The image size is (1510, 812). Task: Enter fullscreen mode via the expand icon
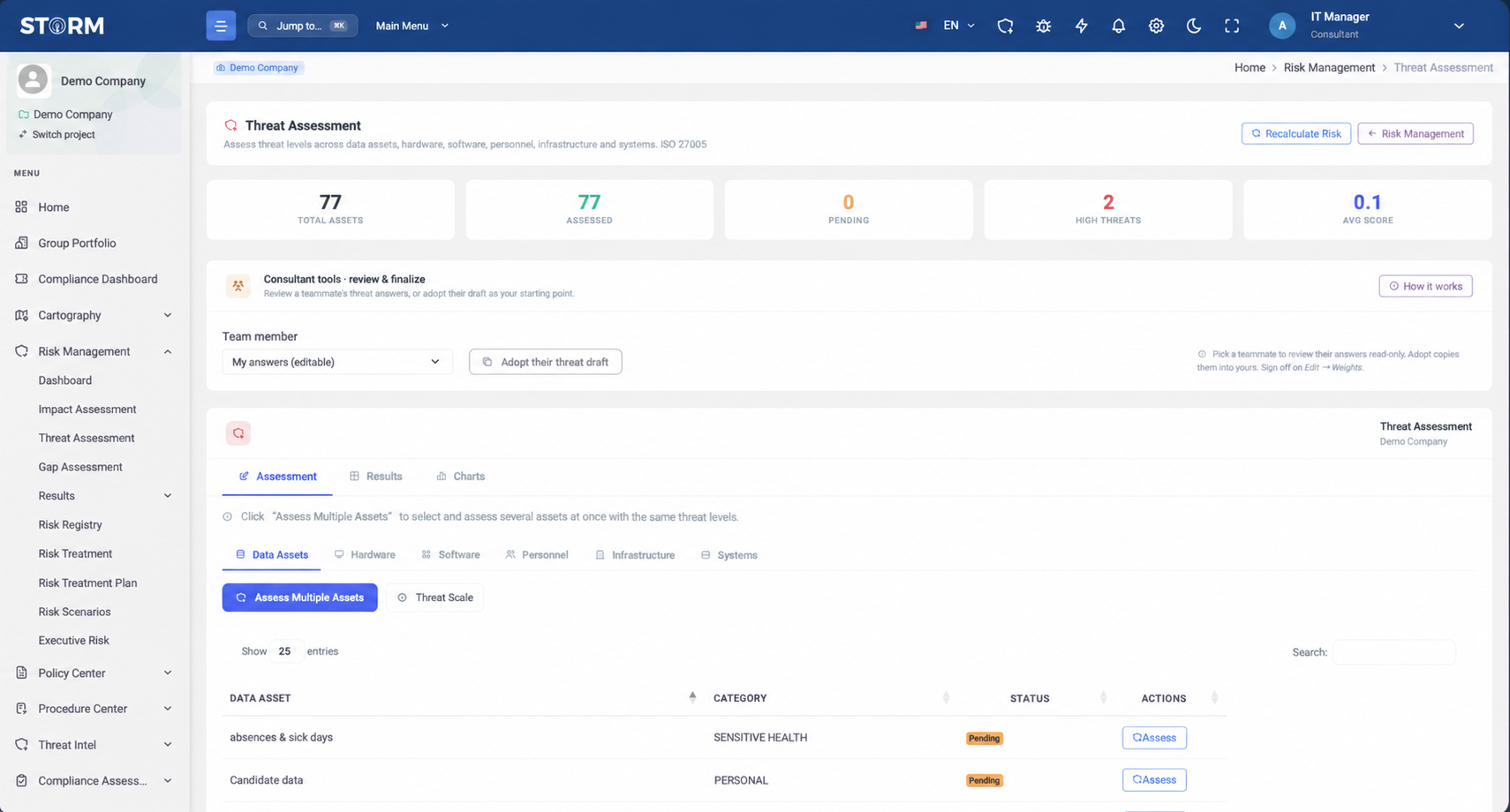1232,26
